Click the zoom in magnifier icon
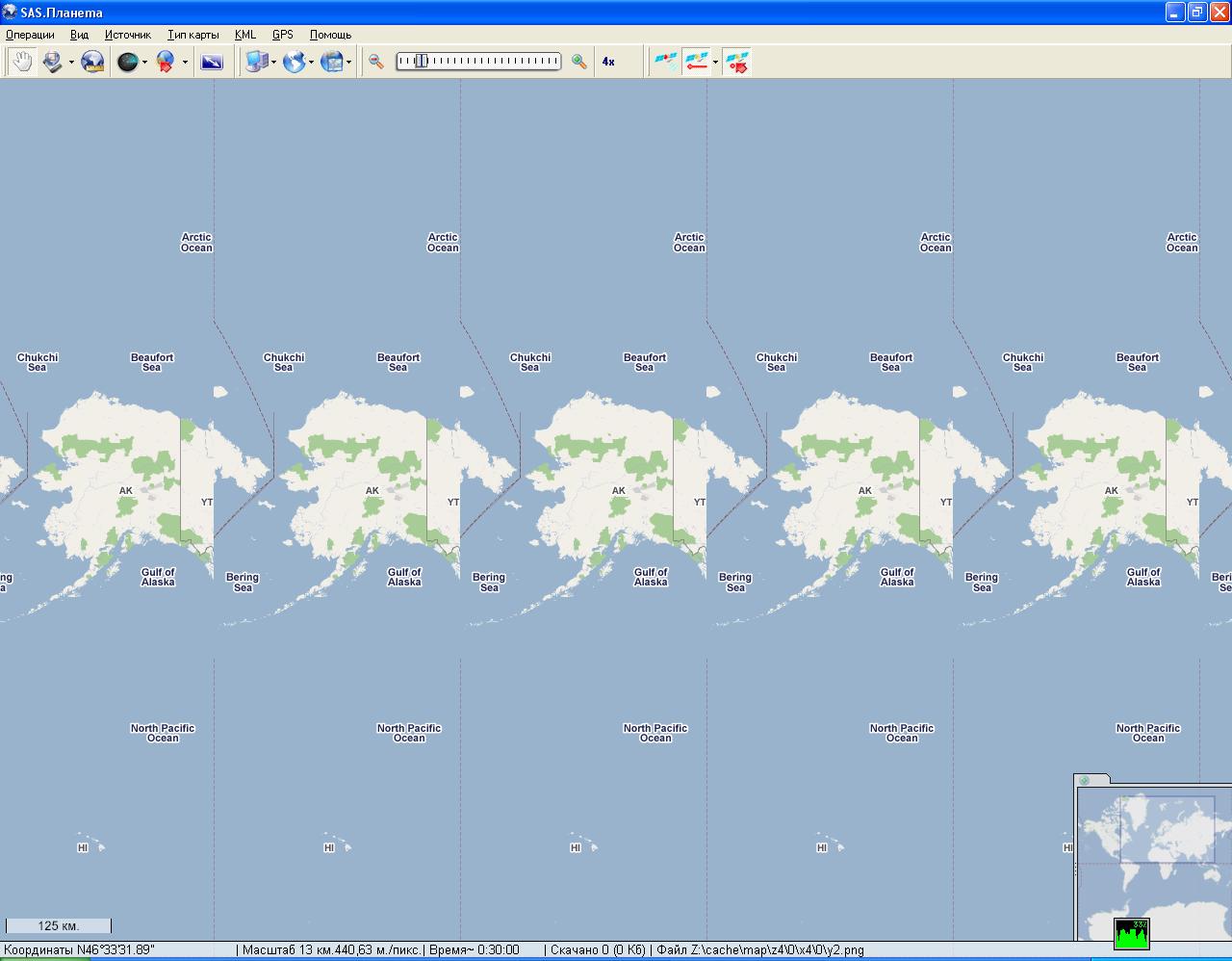 point(578,62)
